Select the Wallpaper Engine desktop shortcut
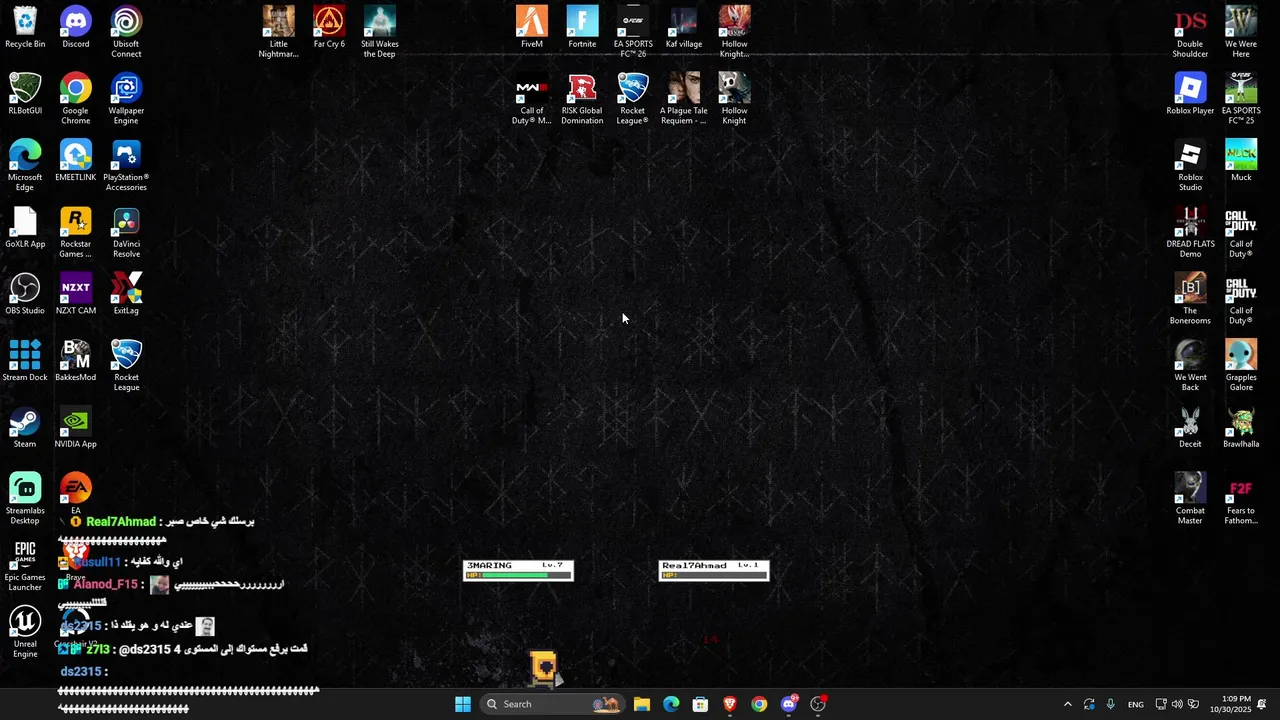1280x720 pixels. (126, 99)
